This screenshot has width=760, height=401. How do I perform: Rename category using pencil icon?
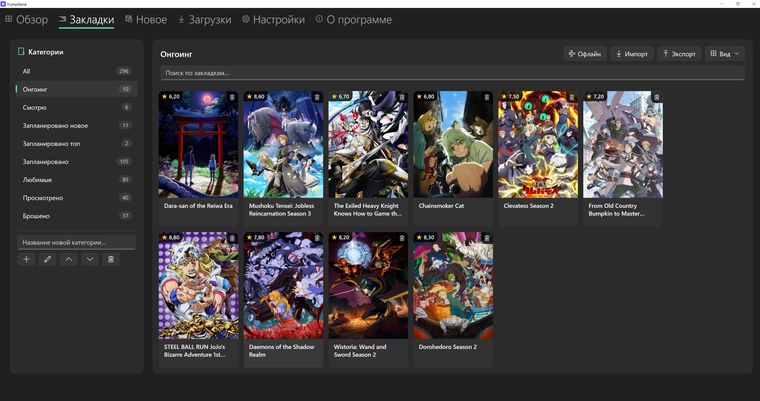(x=48, y=259)
